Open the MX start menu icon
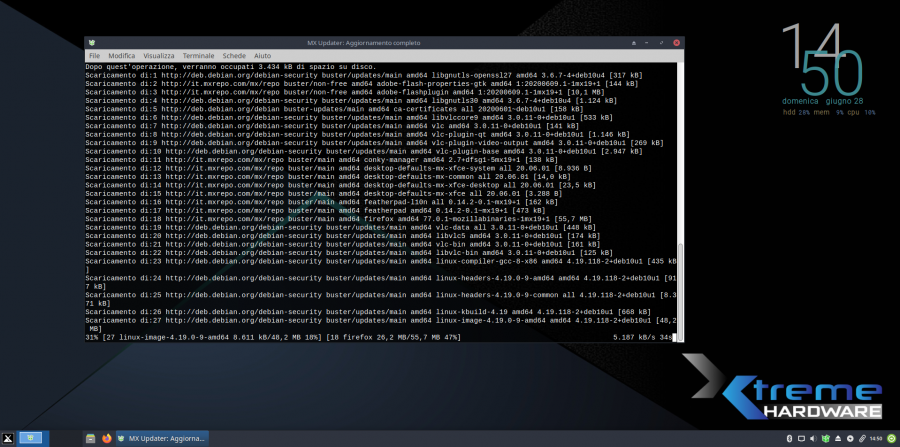900x447 pixels. pyautogui.click(x=8, y=438)
